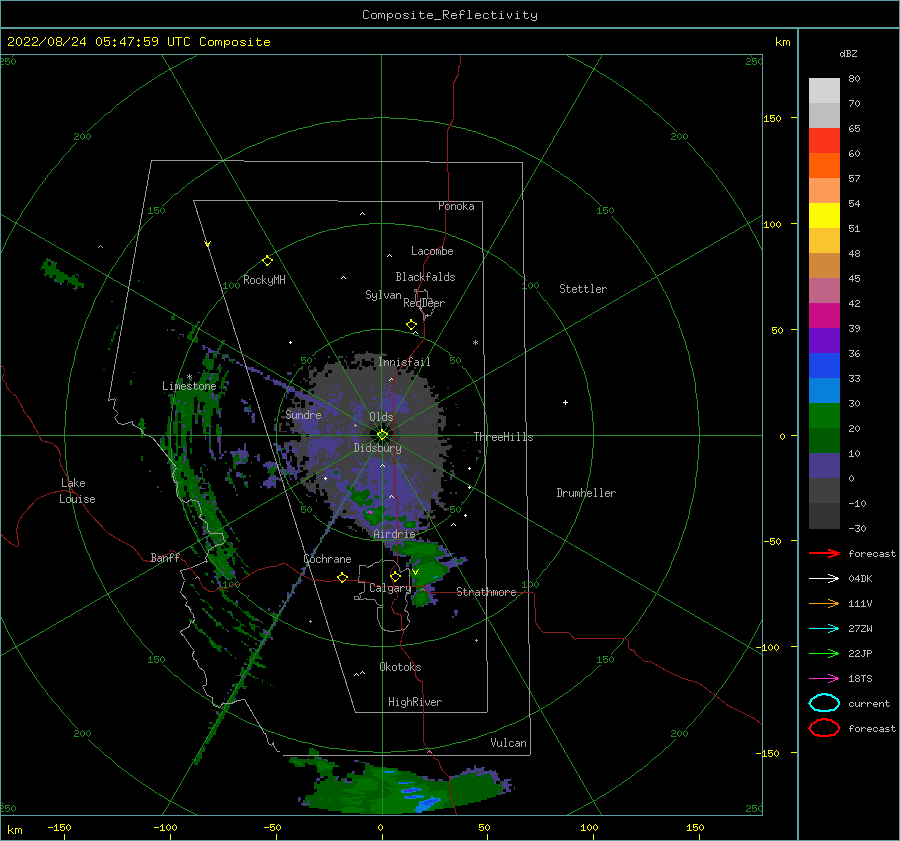This screenshot has height=841, width=900.
Task: Select the HighRiver city label
Action: tap(415, 702)
